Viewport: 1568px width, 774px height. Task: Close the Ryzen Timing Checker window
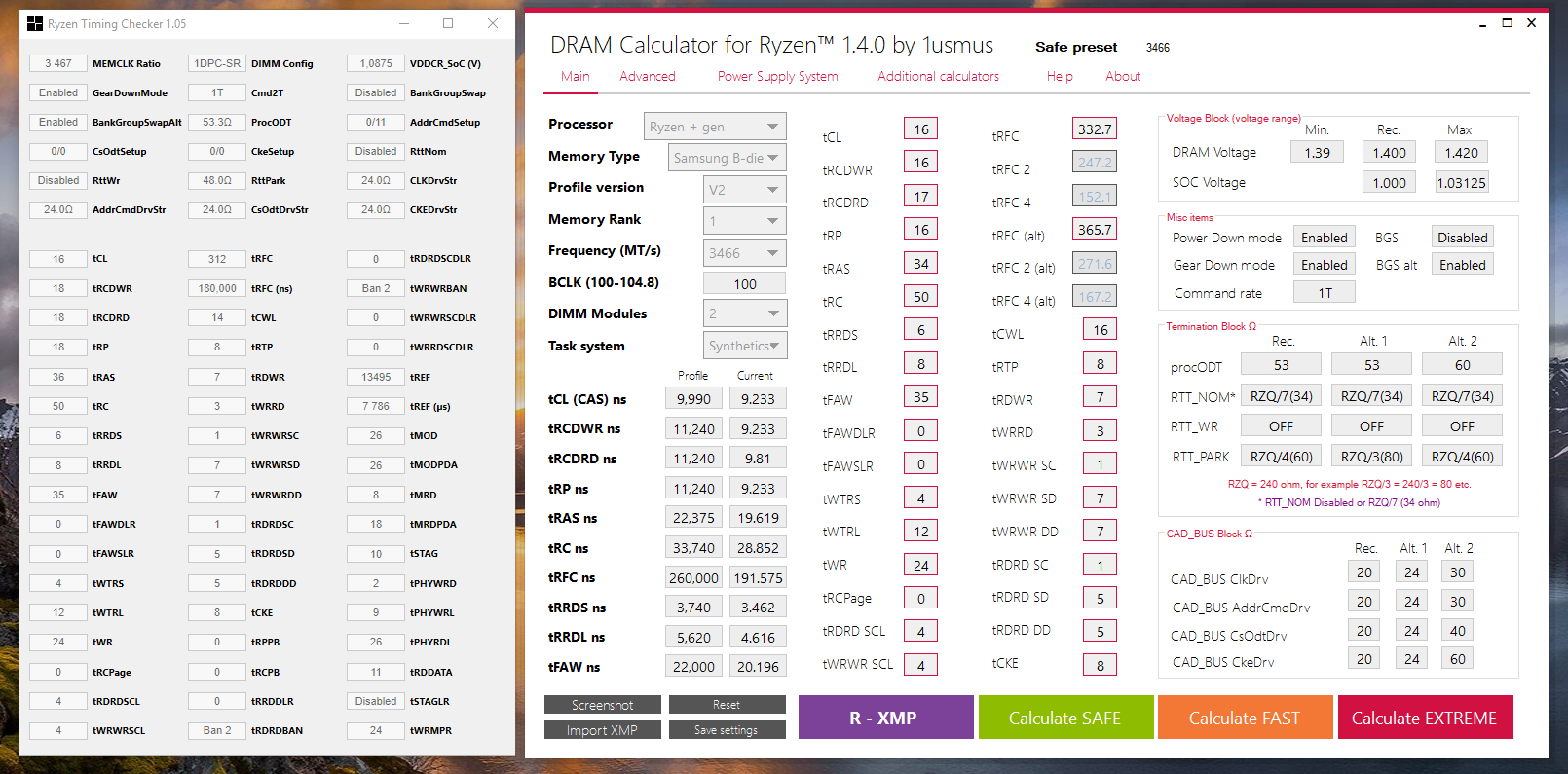coord(493,23)
